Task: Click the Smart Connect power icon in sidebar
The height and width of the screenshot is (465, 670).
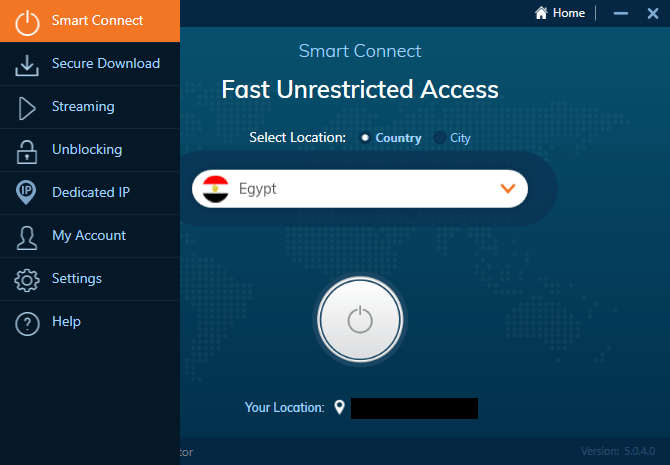Action: 27,21
